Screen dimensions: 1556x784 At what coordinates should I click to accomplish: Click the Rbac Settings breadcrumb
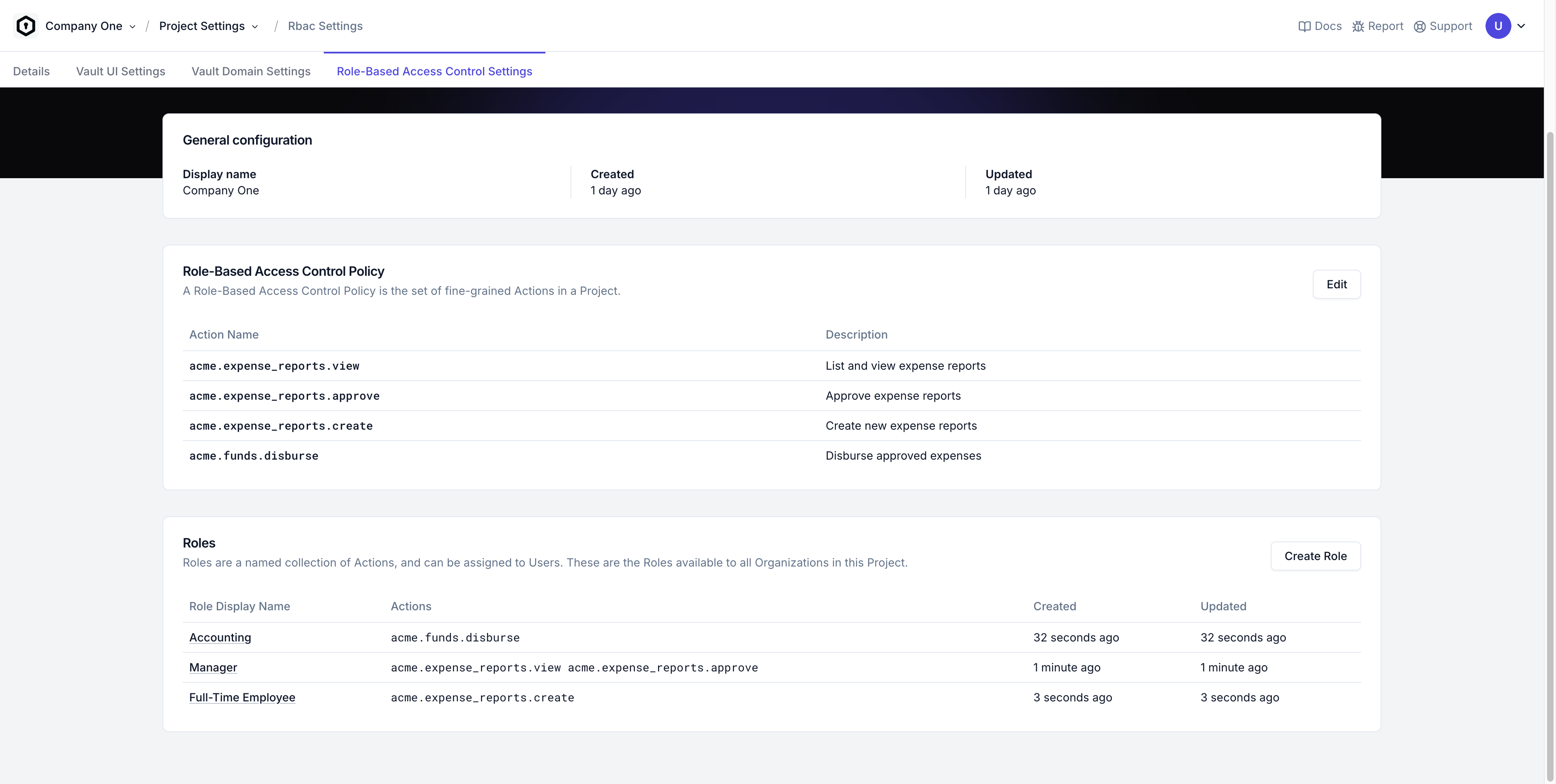pos(325,26)
